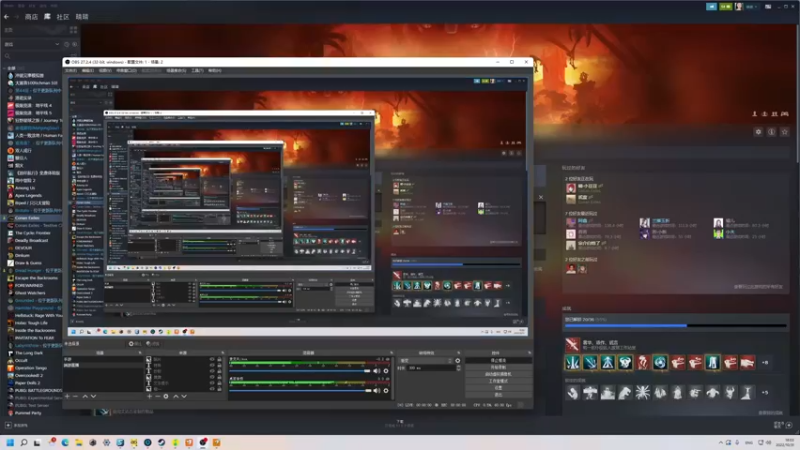
Task: Open the 商店 tab in Steam
Action: (x=31, y=17)
